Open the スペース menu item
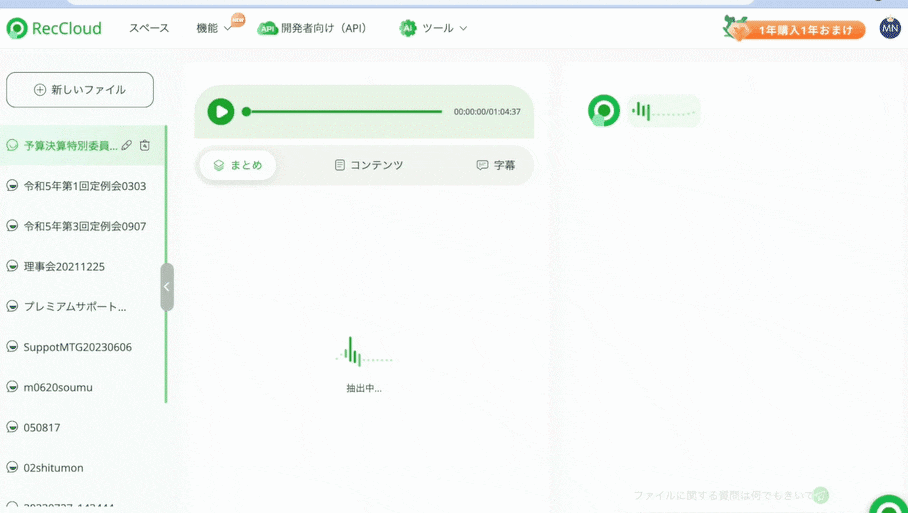This screenshot has height=513, width=908. [149, 28]
